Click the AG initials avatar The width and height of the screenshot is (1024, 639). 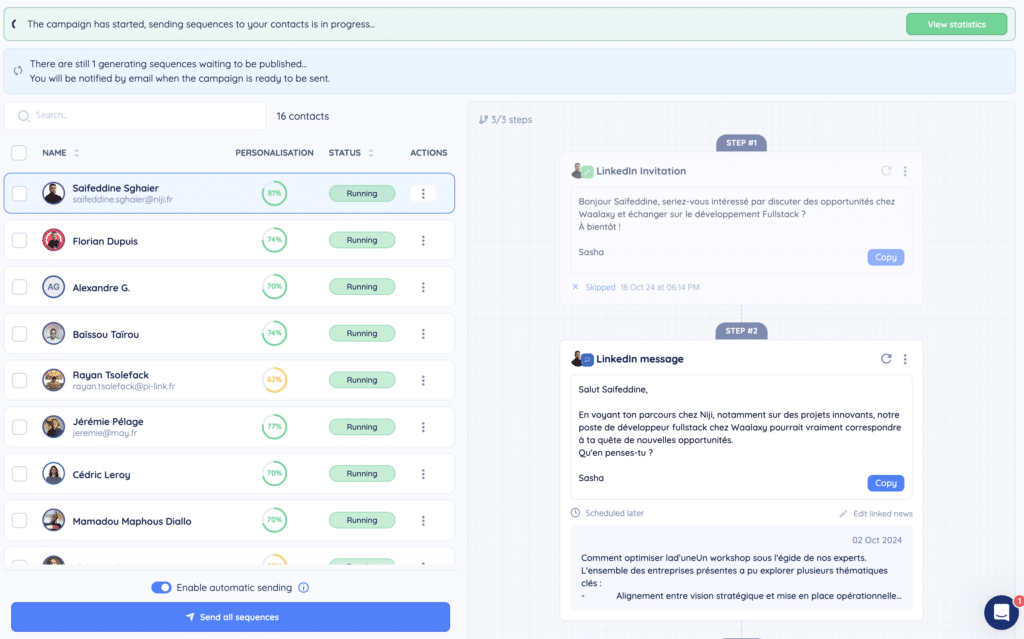click(54, 286)
